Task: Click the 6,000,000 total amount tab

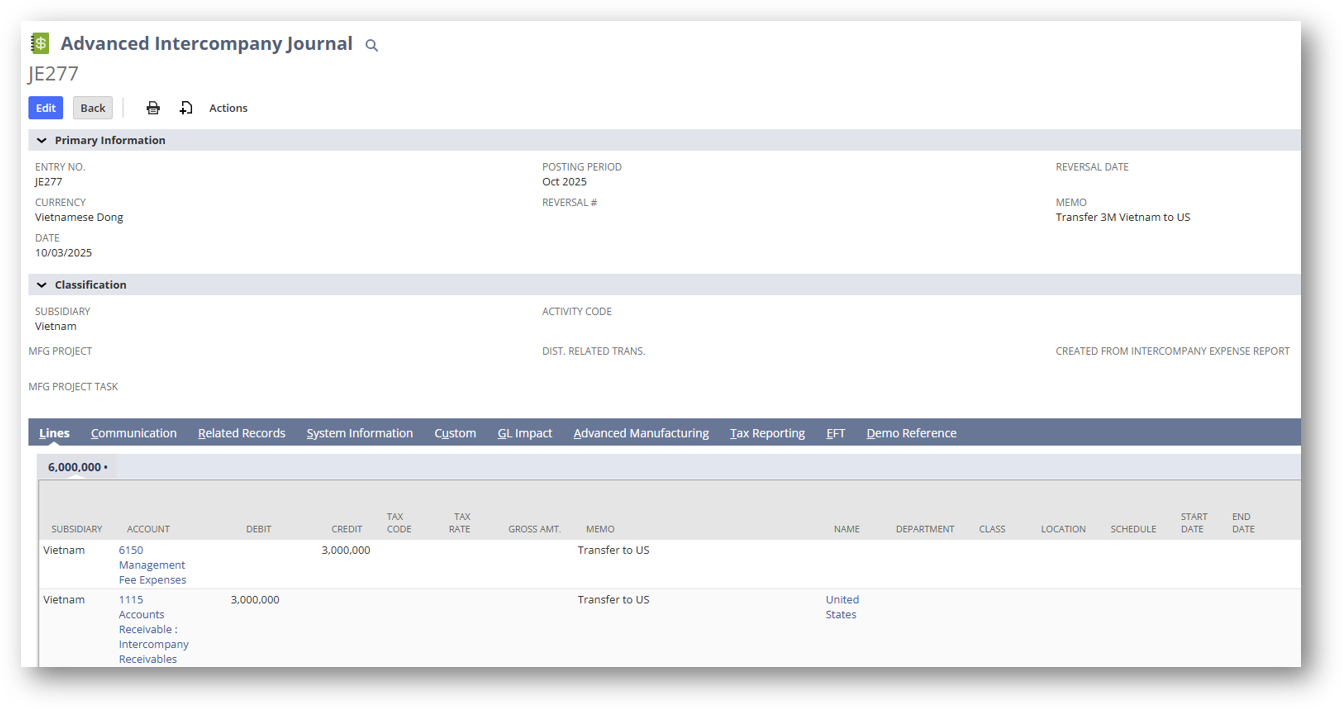Action: 76,466
